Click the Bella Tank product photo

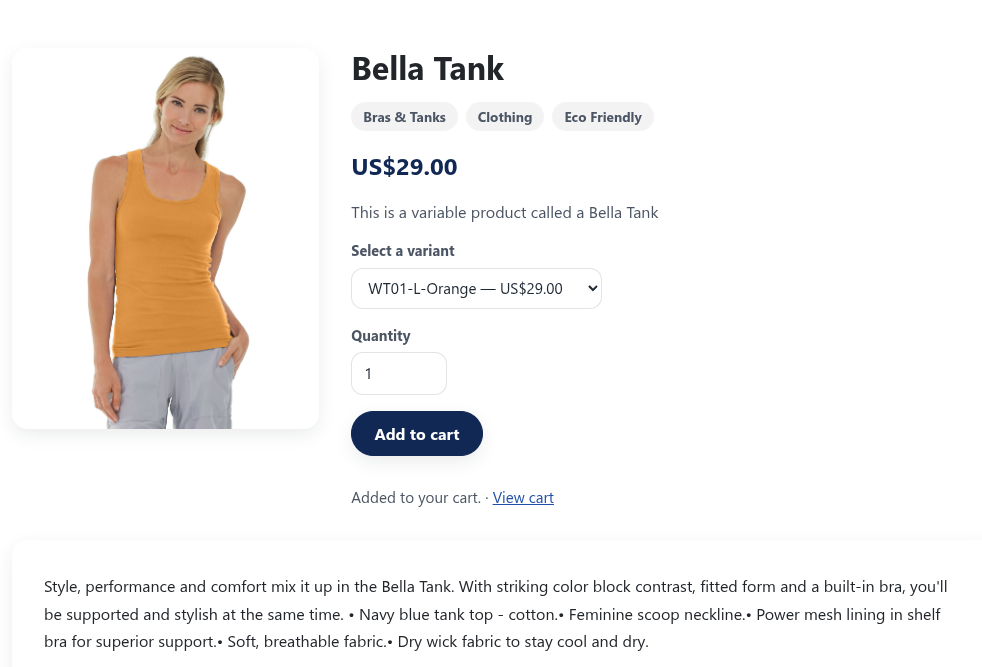[165, 239]
